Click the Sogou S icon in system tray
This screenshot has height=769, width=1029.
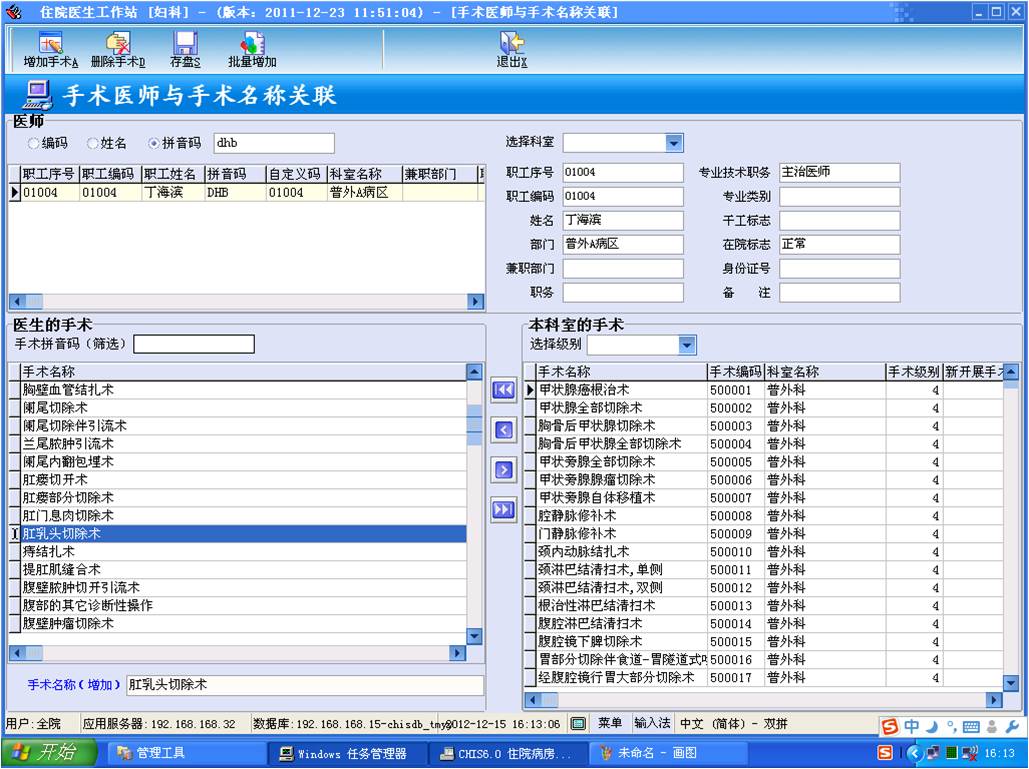click(x=885, y=753)
